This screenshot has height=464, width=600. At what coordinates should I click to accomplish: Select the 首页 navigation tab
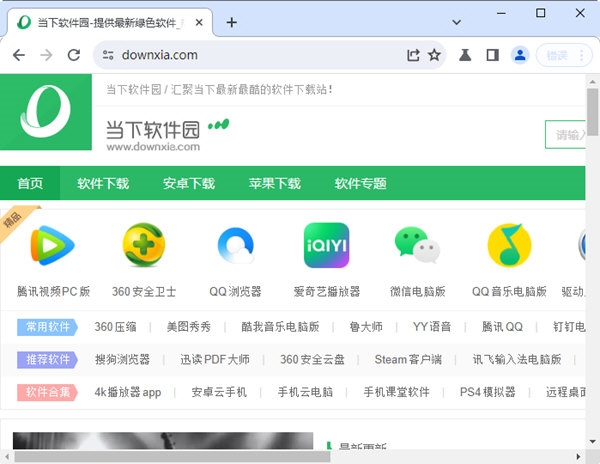pyautogui.click(x=30, y=183)
